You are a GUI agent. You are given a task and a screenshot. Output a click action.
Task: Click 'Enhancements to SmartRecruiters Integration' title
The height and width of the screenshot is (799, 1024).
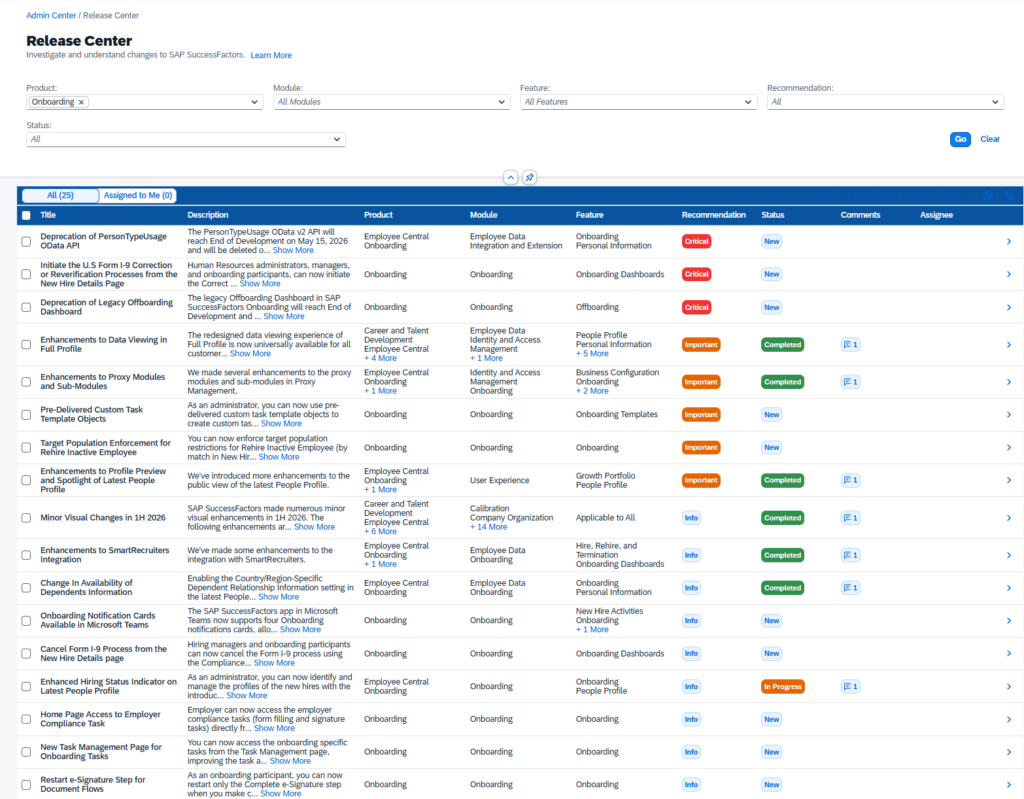pos(104,555)
